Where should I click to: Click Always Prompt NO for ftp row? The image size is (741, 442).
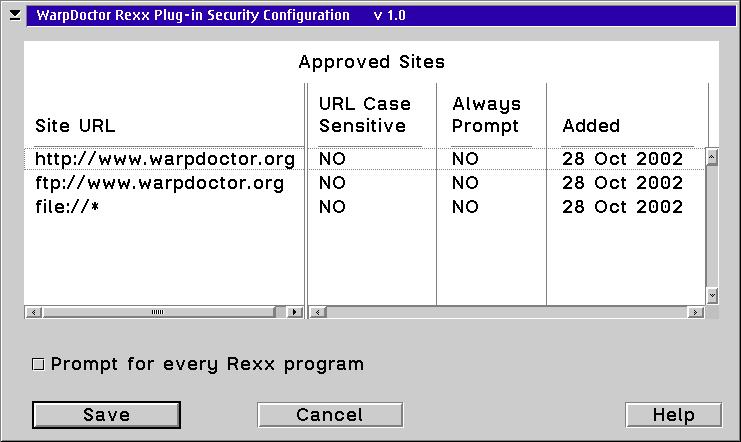[465, 183]
